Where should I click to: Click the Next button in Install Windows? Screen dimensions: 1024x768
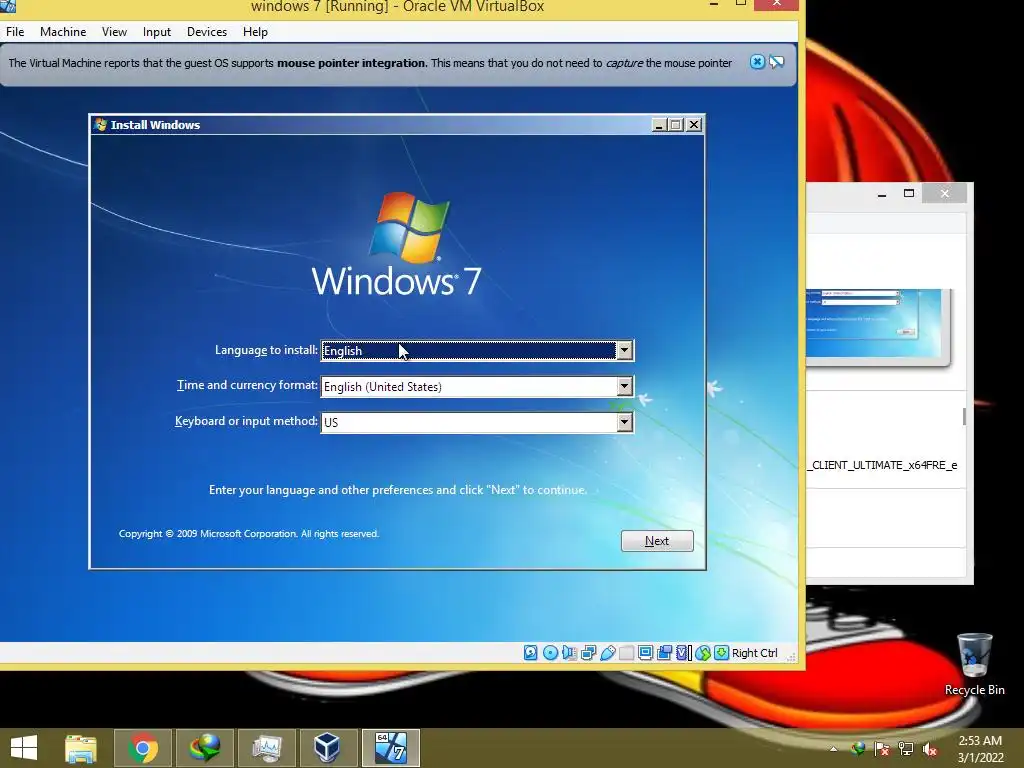coord(657,541)
